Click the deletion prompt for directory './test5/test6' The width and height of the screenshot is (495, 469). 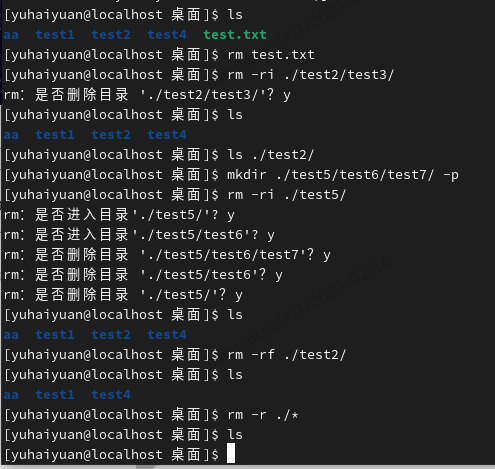[x=143, y=275]
